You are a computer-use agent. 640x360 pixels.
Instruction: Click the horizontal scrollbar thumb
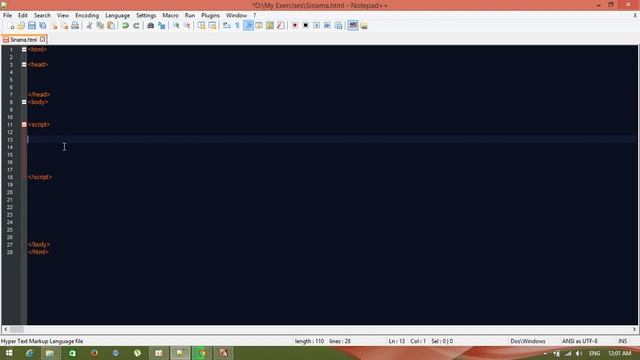click(x=17, y=329)
